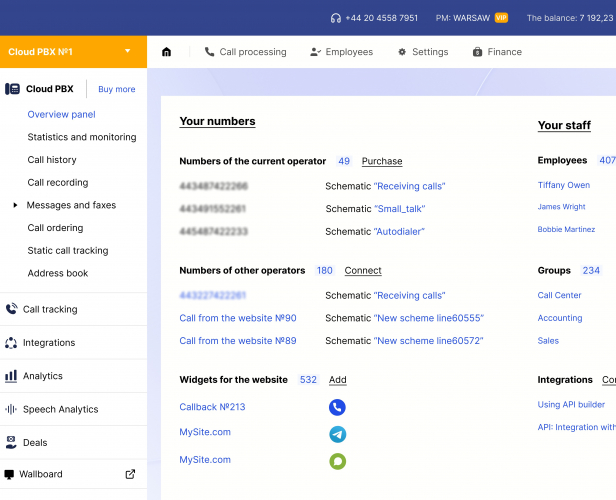Click the 532 widgets count
The image size is (616, 500).
coord(308,379)
